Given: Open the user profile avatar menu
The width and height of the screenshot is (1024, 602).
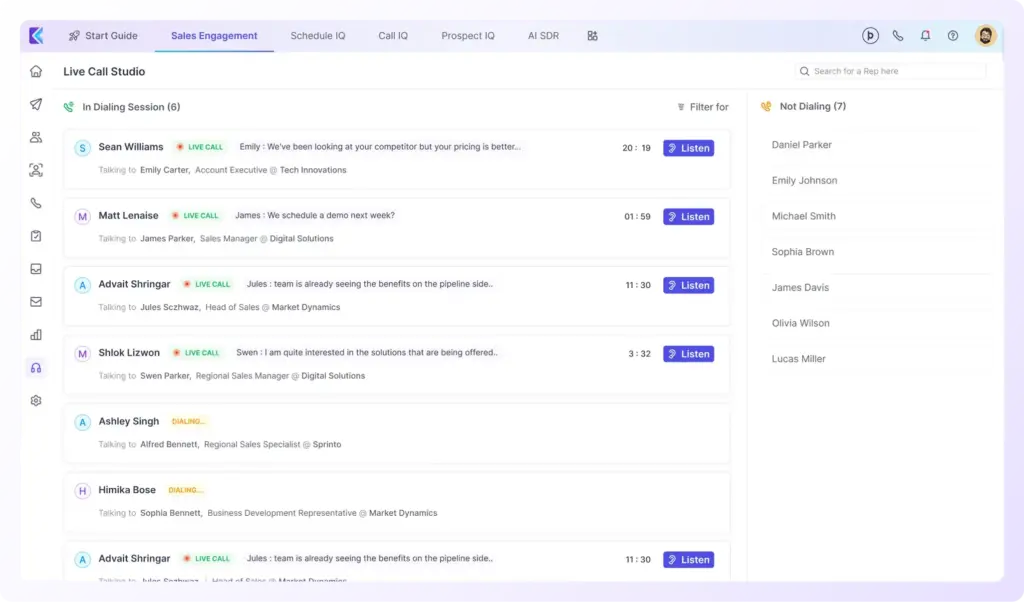Looking at the screenshot, I should pyautogui.click(x=985, y=36).
